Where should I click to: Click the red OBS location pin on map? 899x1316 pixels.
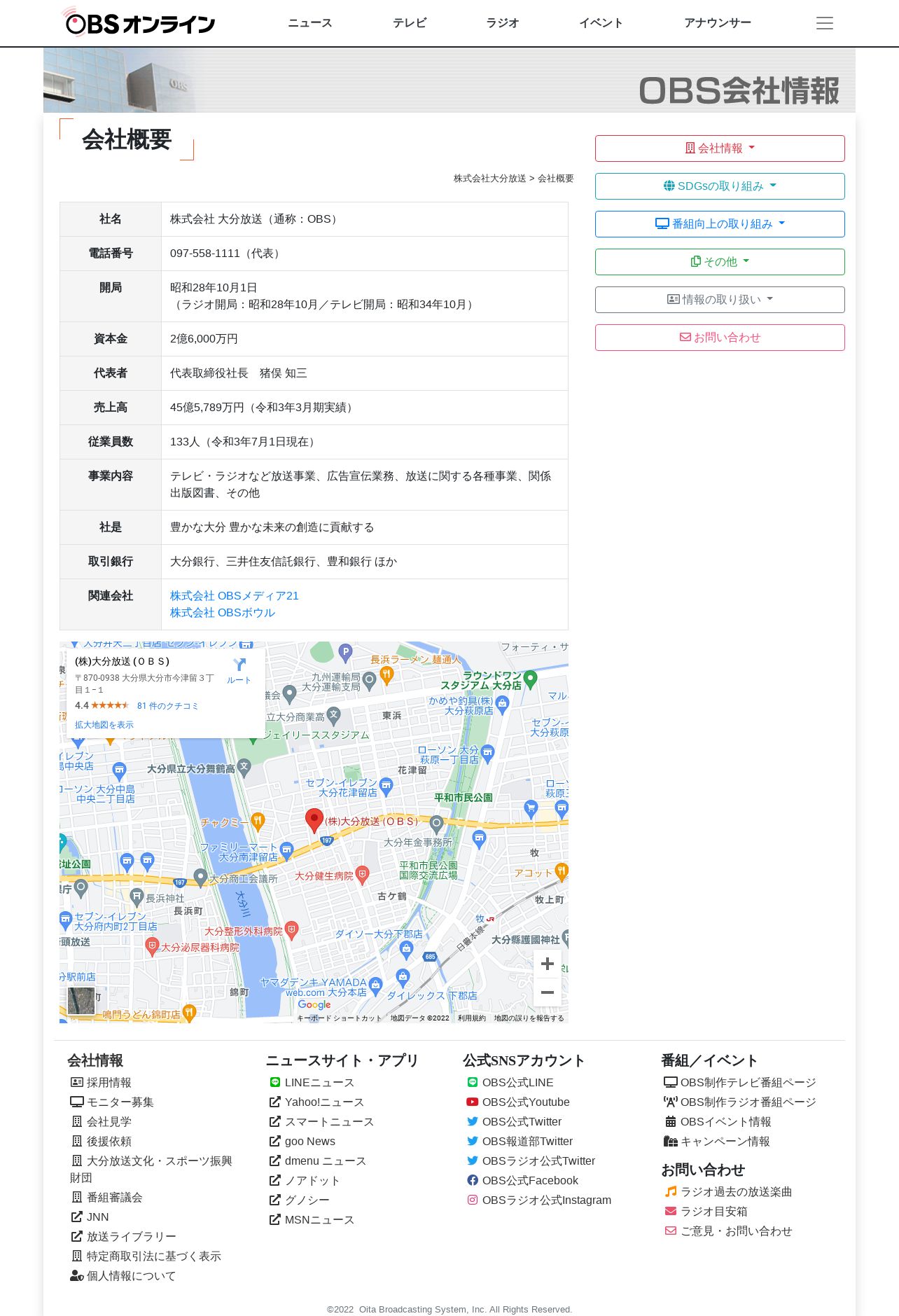click(x=314, y=820)
